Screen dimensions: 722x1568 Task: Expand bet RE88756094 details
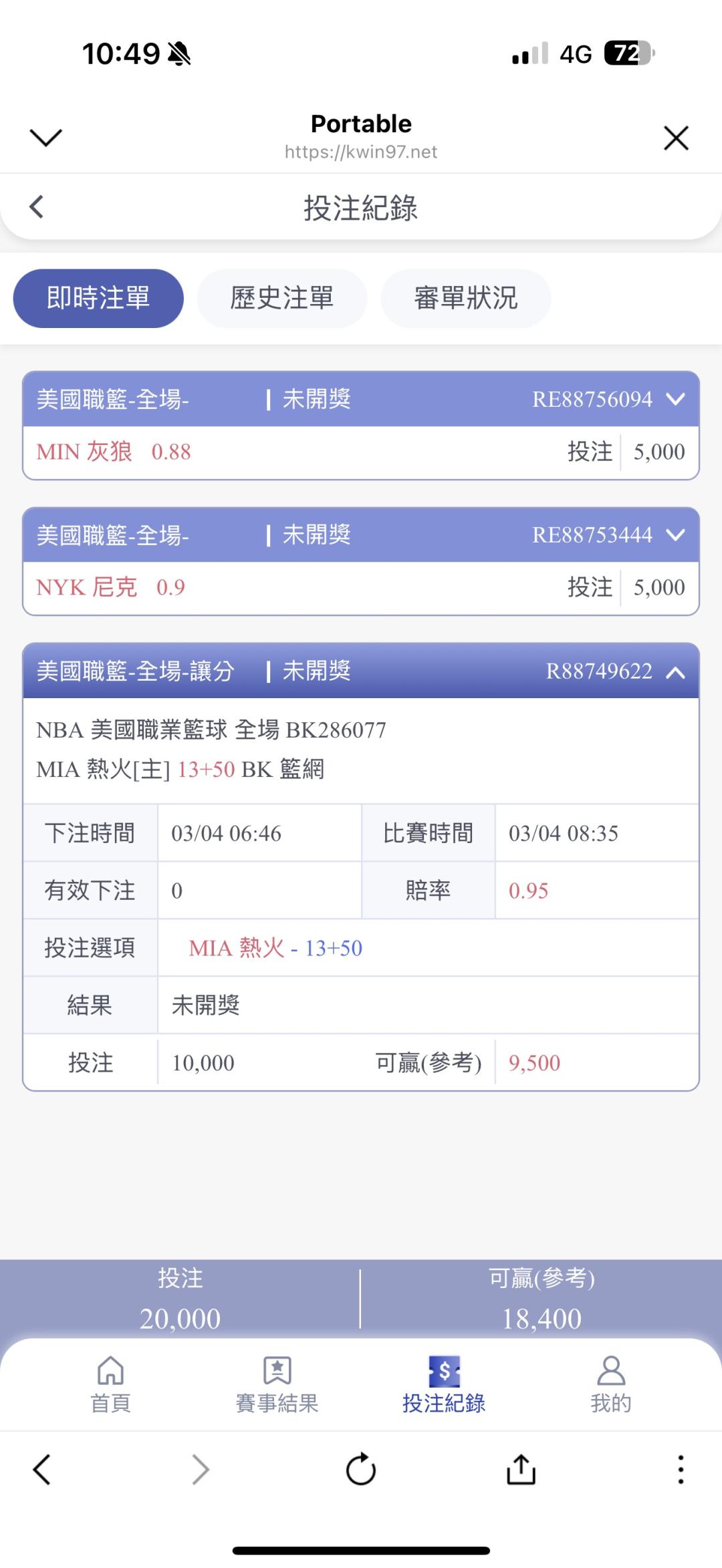tap(676, 400)
